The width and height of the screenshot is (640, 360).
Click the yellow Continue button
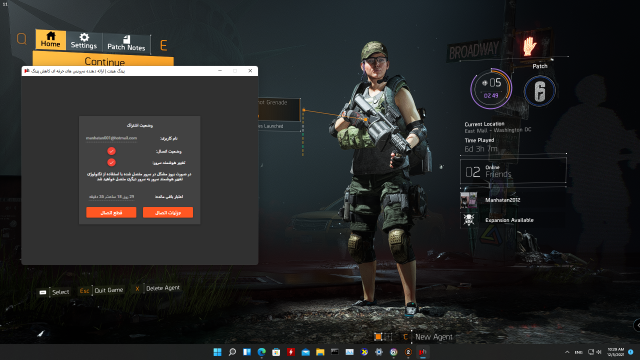coord(104,60)
